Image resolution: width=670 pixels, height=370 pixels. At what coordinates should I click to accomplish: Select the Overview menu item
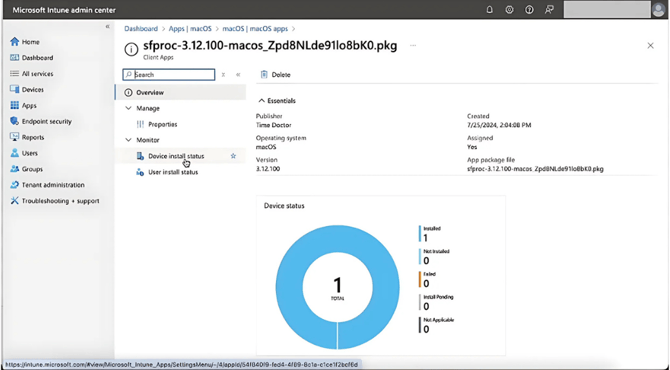click(180, 92)
